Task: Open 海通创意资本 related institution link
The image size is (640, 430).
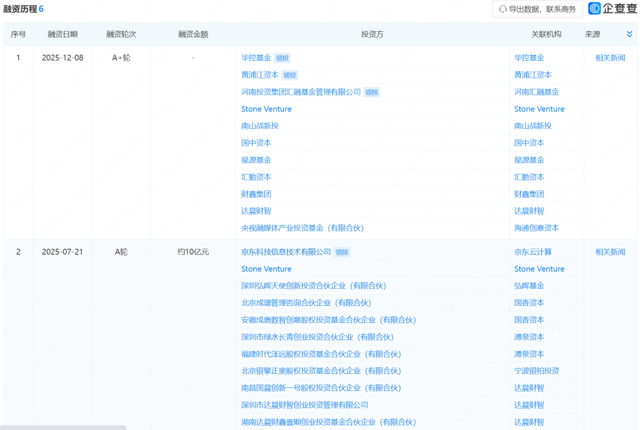Action: (536, 228)
